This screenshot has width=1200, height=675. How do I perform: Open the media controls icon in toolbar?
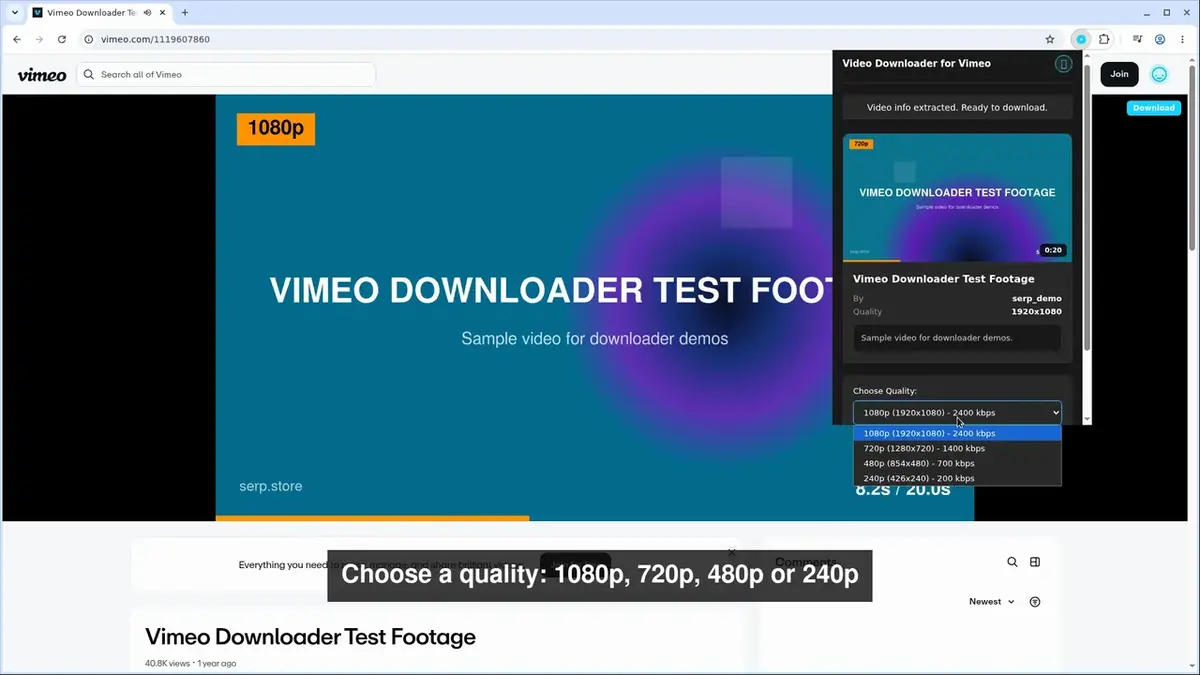click(1138, 39)
